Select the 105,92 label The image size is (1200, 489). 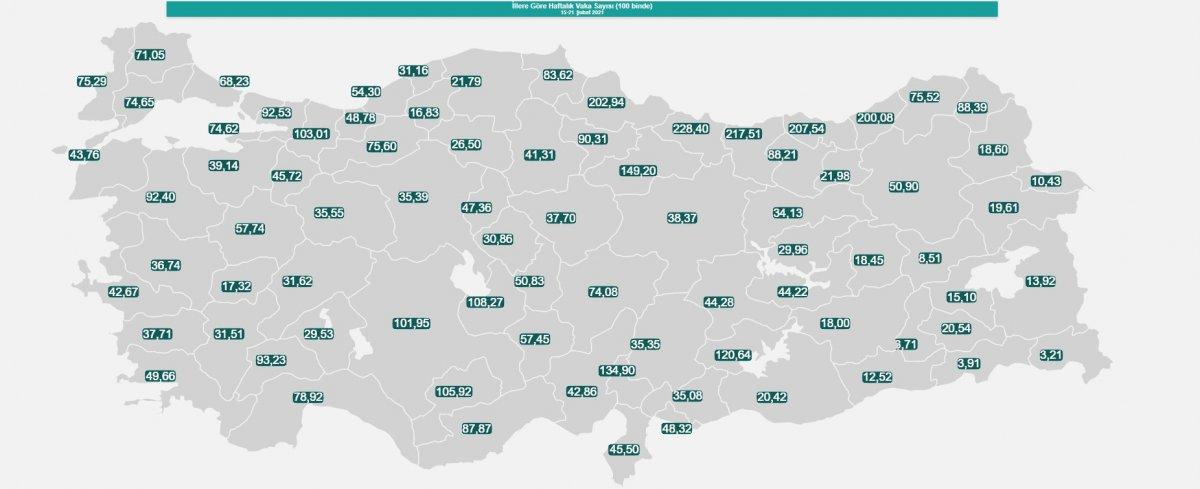pos(454,391)
